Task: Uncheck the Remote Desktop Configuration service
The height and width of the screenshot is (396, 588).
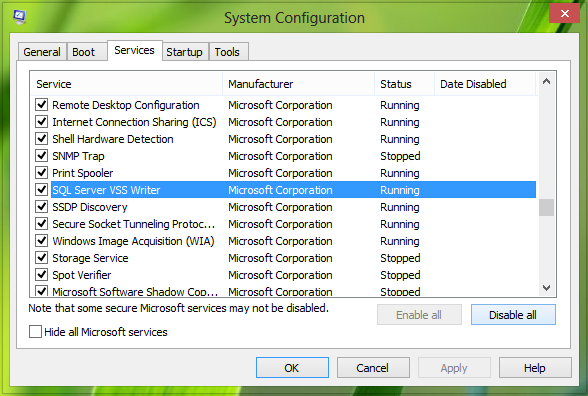Action: coord(41,104)
